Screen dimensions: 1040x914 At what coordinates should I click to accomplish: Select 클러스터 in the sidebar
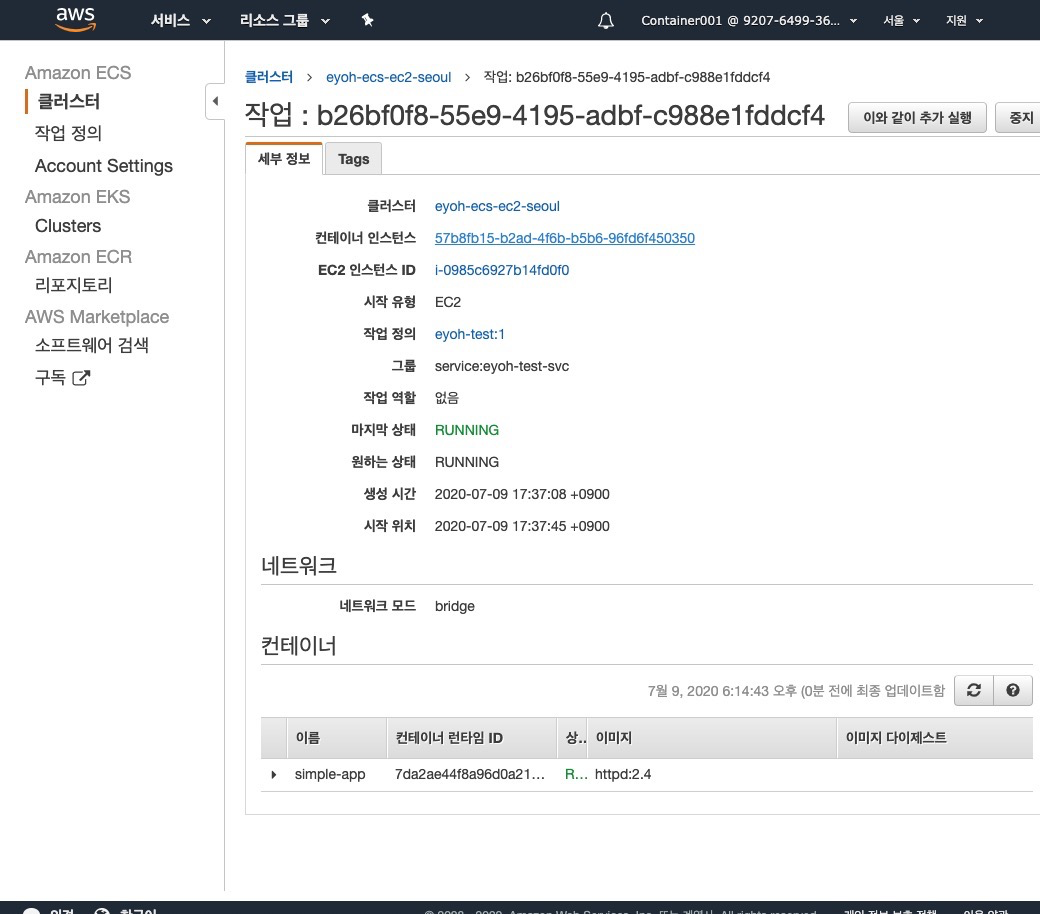[69, 101]
